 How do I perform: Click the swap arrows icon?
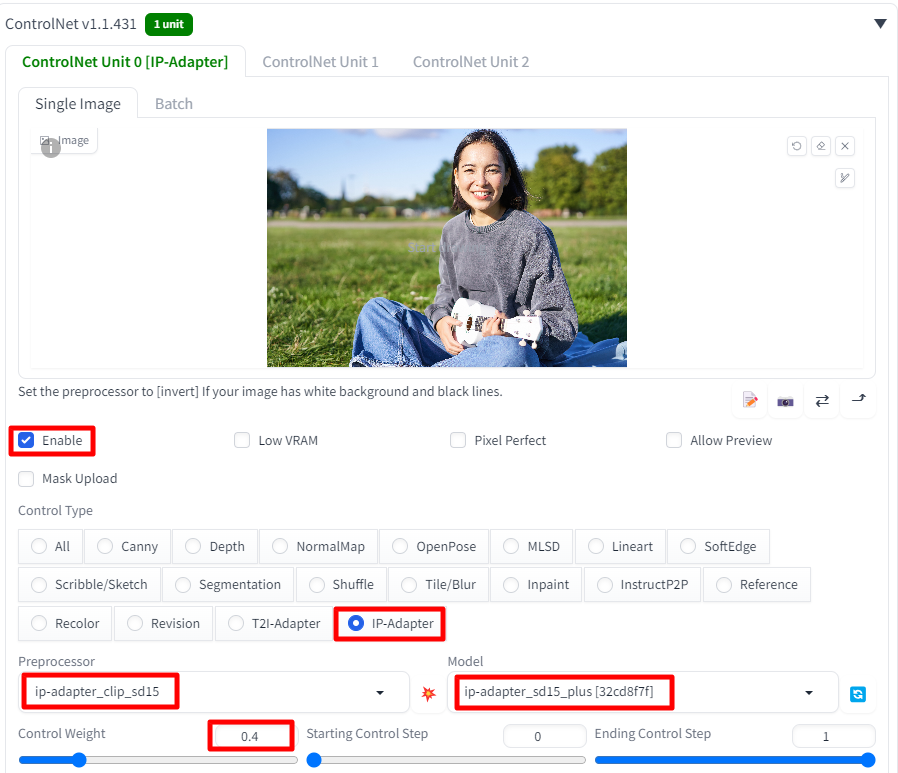822,400
